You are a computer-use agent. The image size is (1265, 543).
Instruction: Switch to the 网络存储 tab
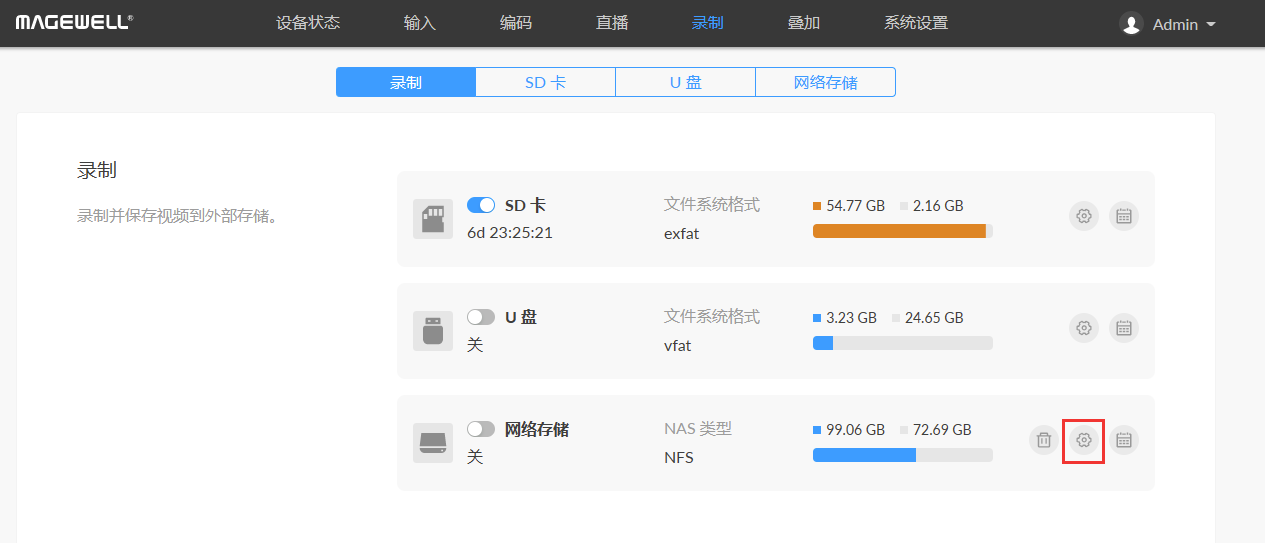coord(825,82)
